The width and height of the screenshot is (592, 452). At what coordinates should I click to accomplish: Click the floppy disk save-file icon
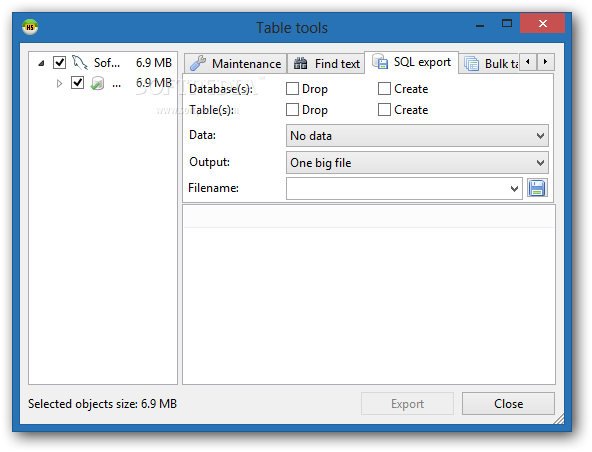(537, 188)
